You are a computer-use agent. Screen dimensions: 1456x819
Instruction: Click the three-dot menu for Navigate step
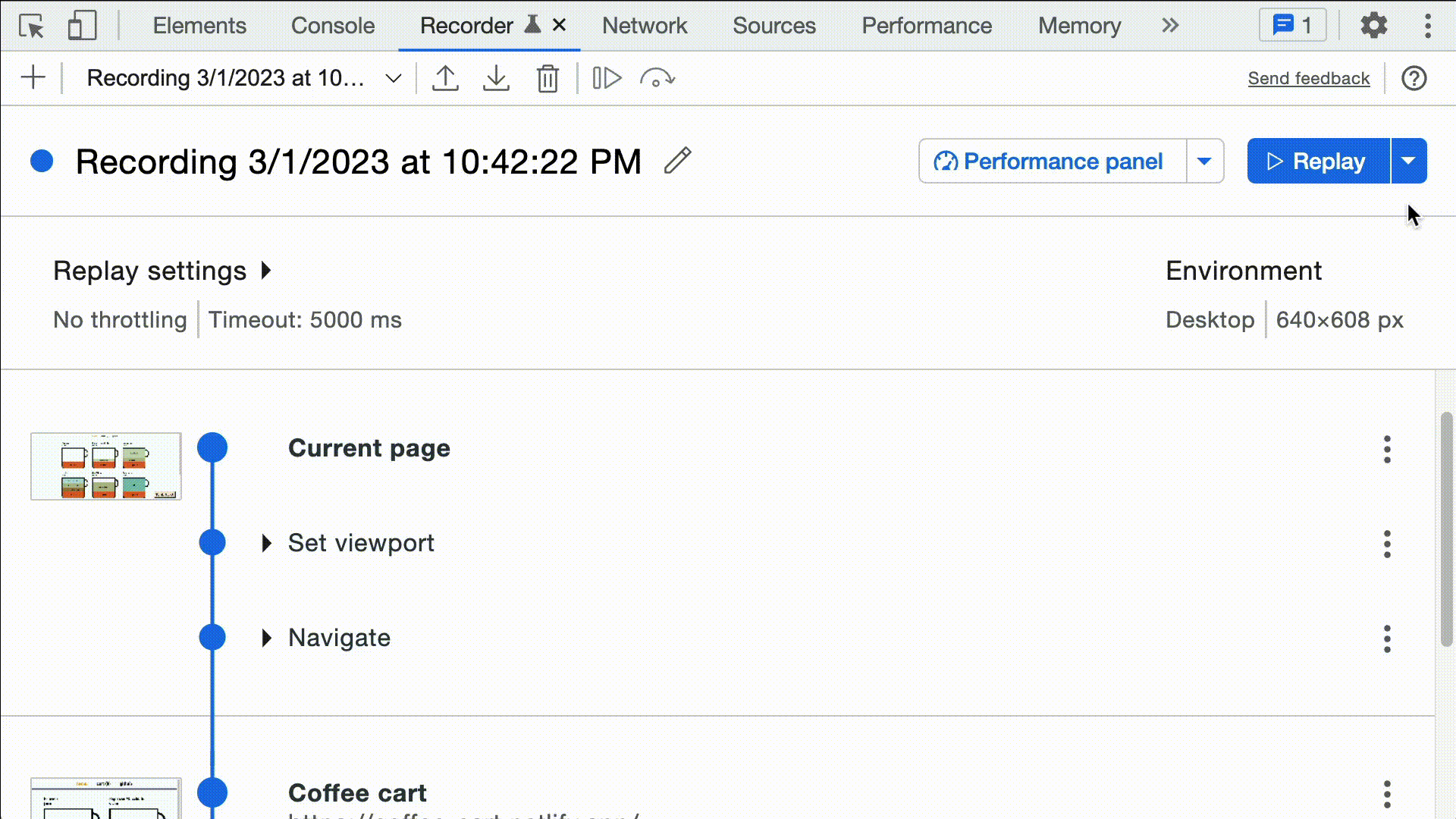pos(1386,638)
